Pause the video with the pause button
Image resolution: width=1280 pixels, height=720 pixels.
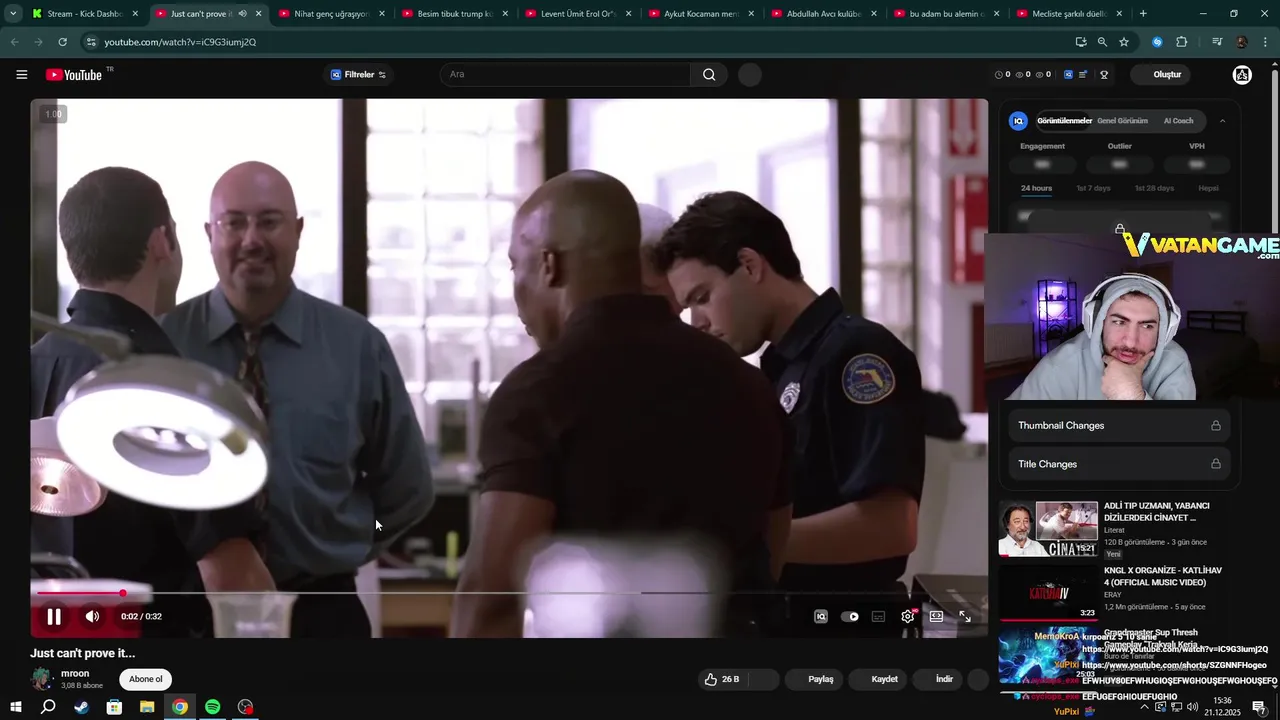pos(54,617)
